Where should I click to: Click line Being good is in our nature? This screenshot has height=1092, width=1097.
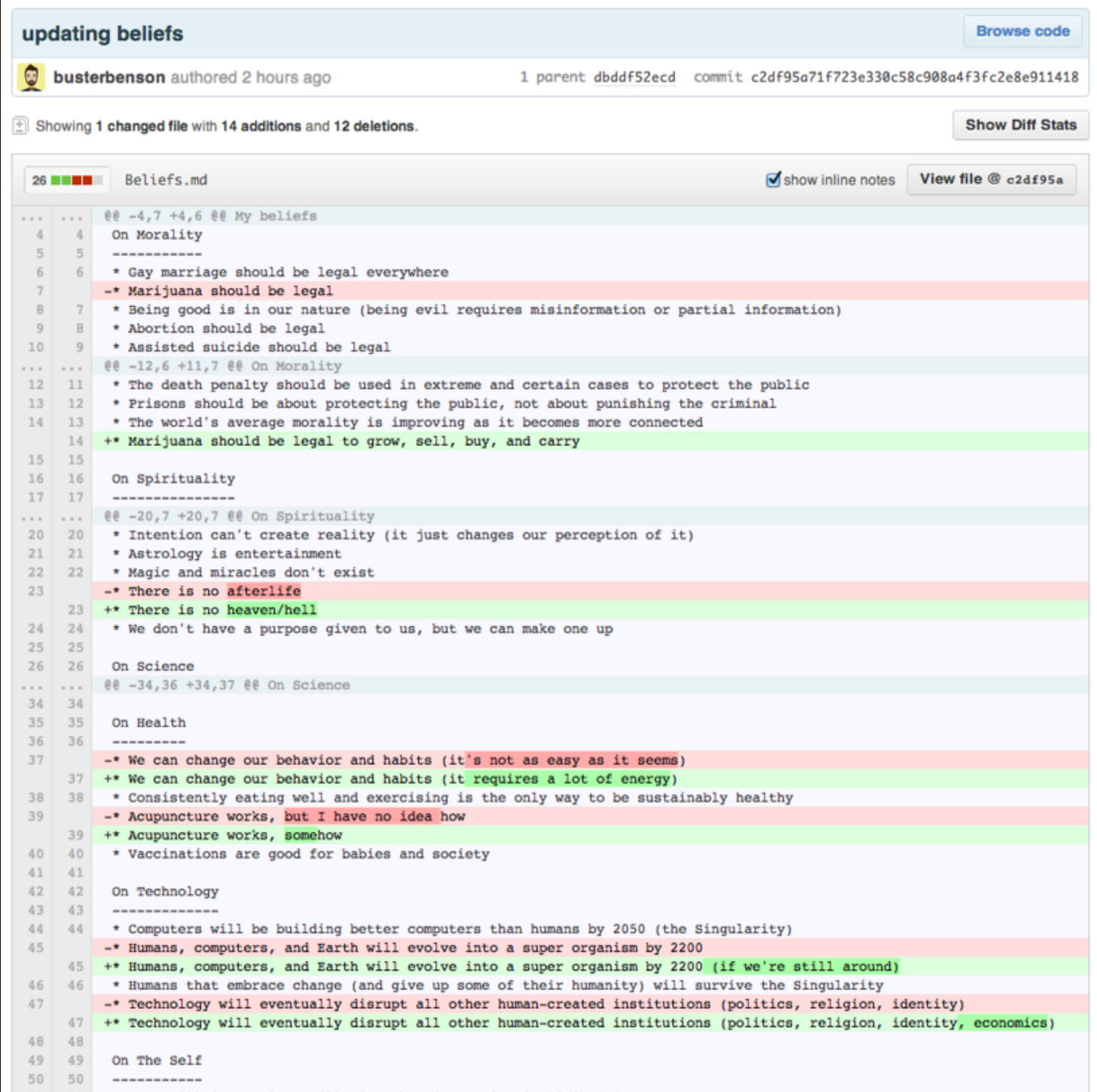pyautogui.click(x=590, y=310)
